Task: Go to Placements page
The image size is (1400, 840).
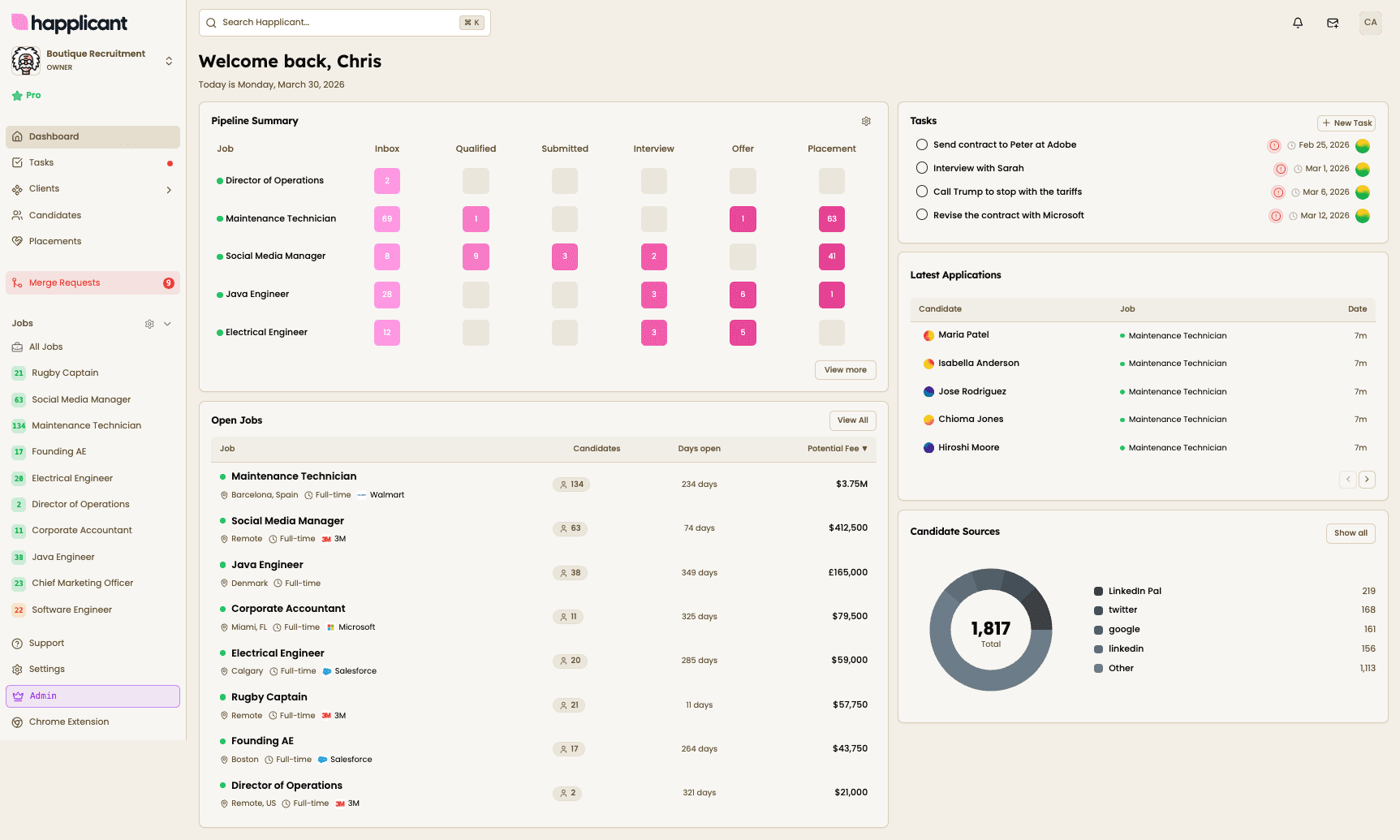Action: [93, 241]
